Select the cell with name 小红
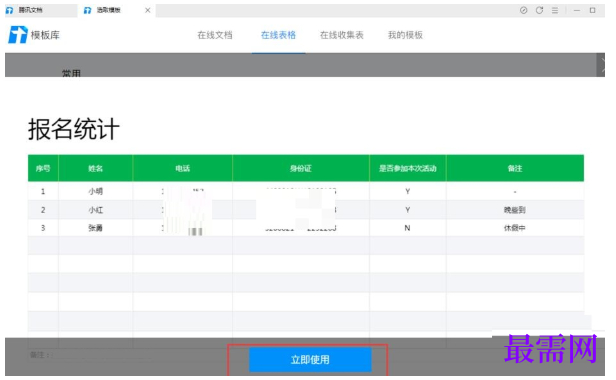Screen dimensions: 616x380 coord(95,210)
